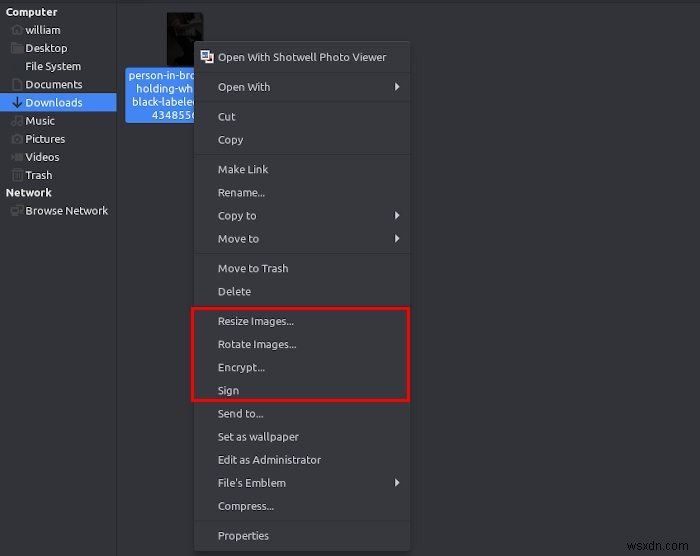Viewport: 700px width, 556px height.
Task: Open Properties from context menu
Action: click(x=302, y=535)
